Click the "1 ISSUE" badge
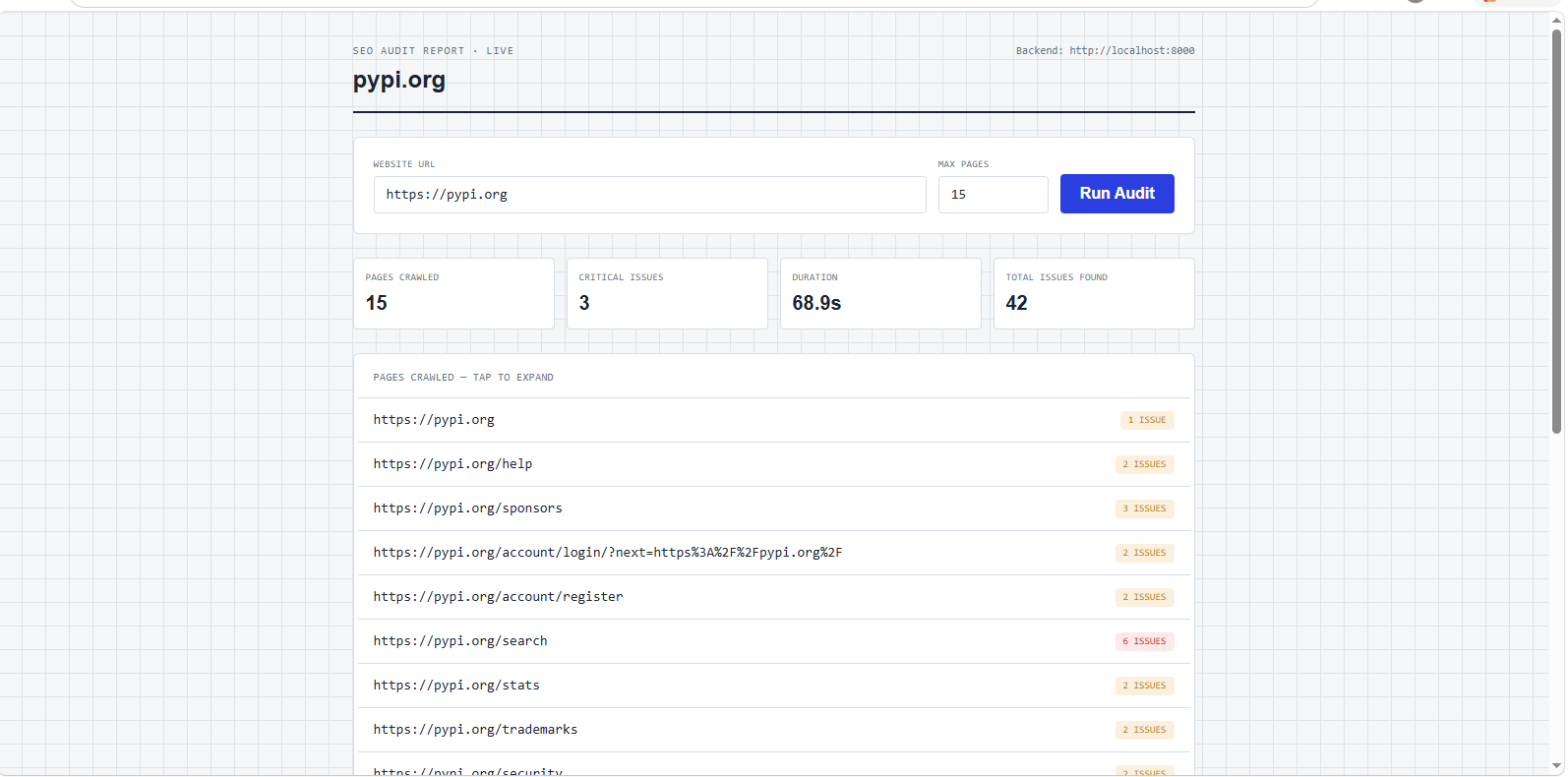 coord(1147,420)
